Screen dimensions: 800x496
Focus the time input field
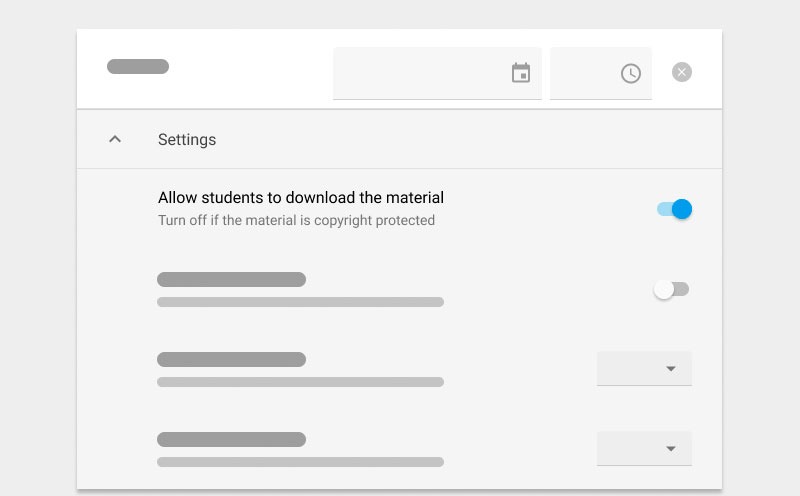pos(601,73)
